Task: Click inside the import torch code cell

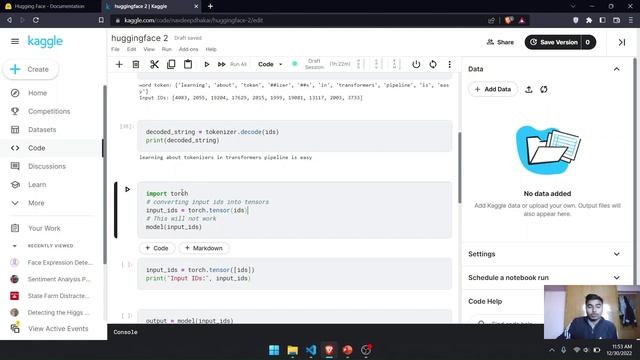Action: click(295, 210)
